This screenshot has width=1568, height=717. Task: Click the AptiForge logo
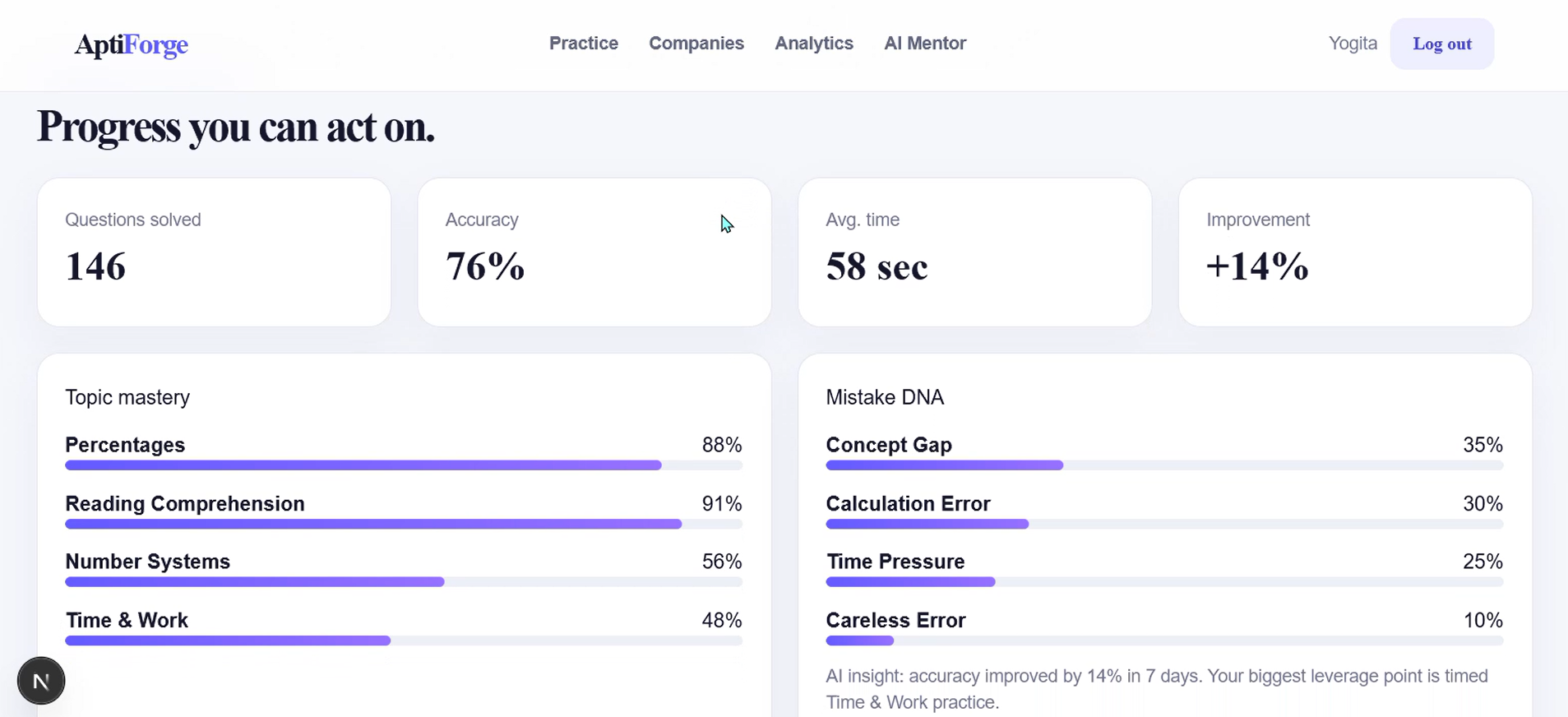coord(132,44)
